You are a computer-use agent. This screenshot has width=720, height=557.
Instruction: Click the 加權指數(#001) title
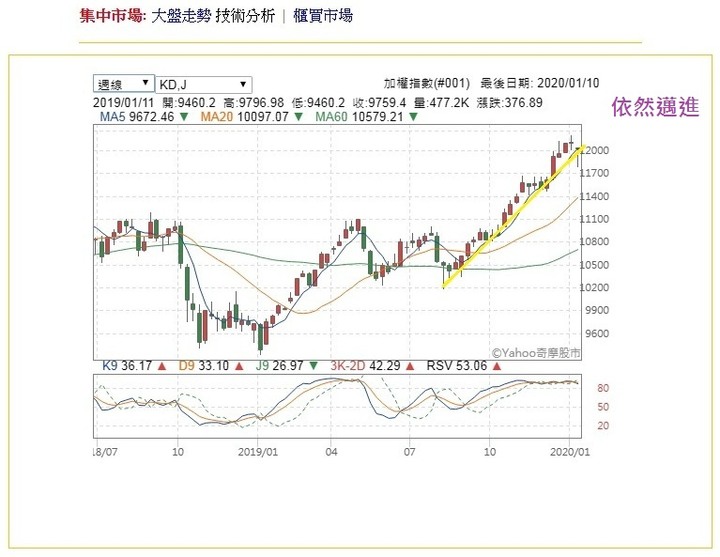pyautogui.click(x=427, y=83)
